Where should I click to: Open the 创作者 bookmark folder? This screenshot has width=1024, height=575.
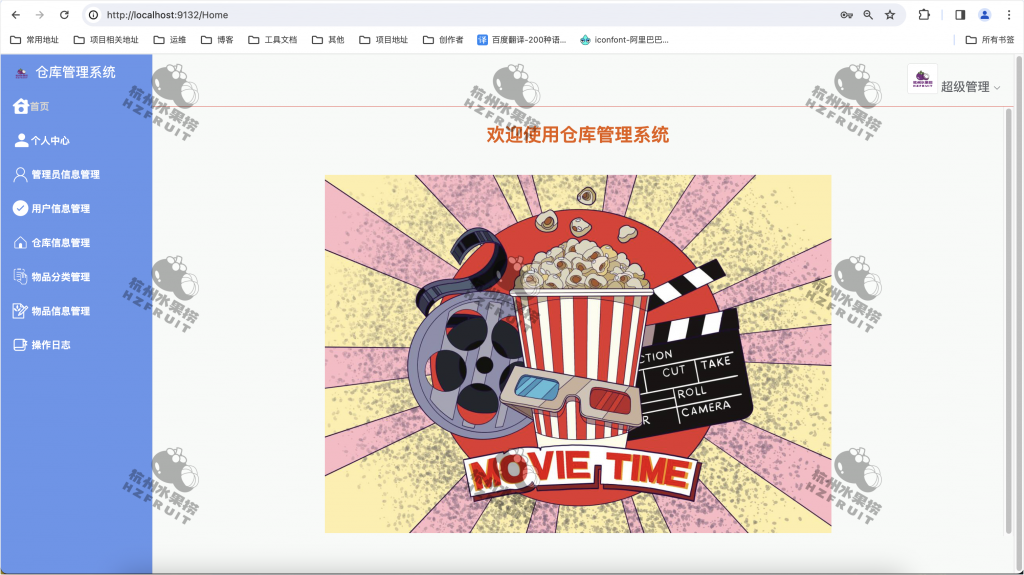(443, 40)
